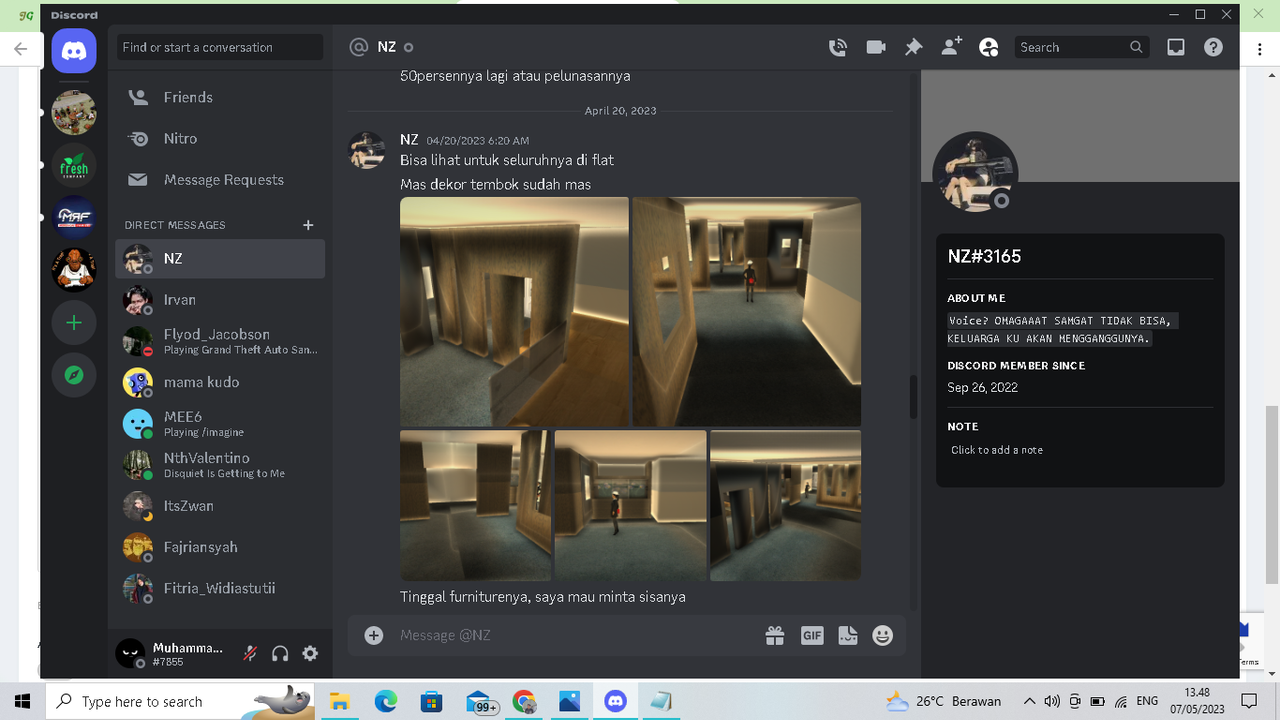Click the chat scrollbar thumb
Viewport: 1280px width, 720px height.
(913, 397)
